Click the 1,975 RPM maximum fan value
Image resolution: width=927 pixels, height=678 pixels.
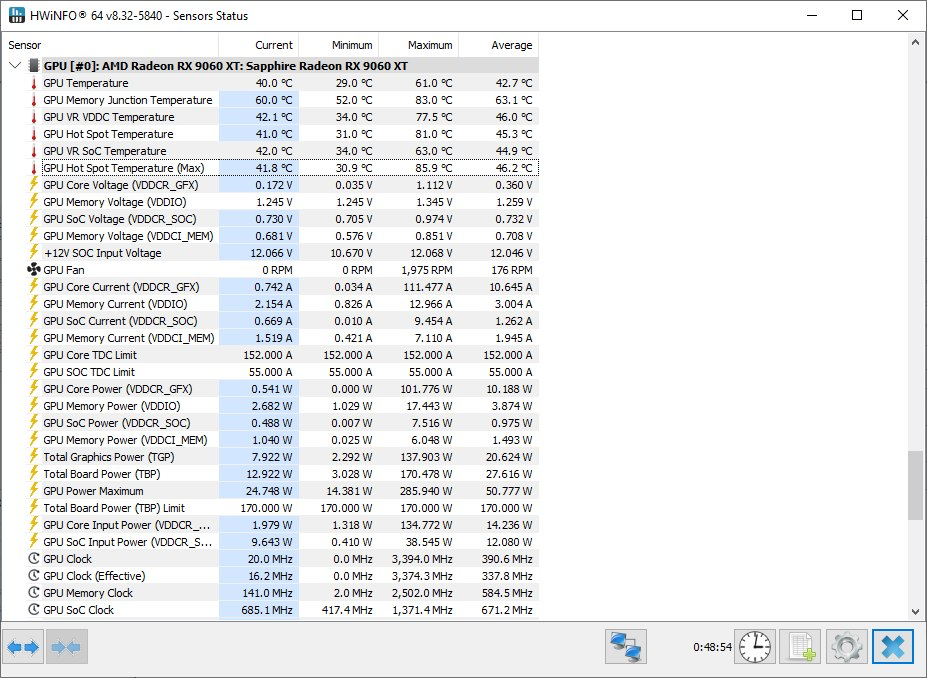point(427,270)
